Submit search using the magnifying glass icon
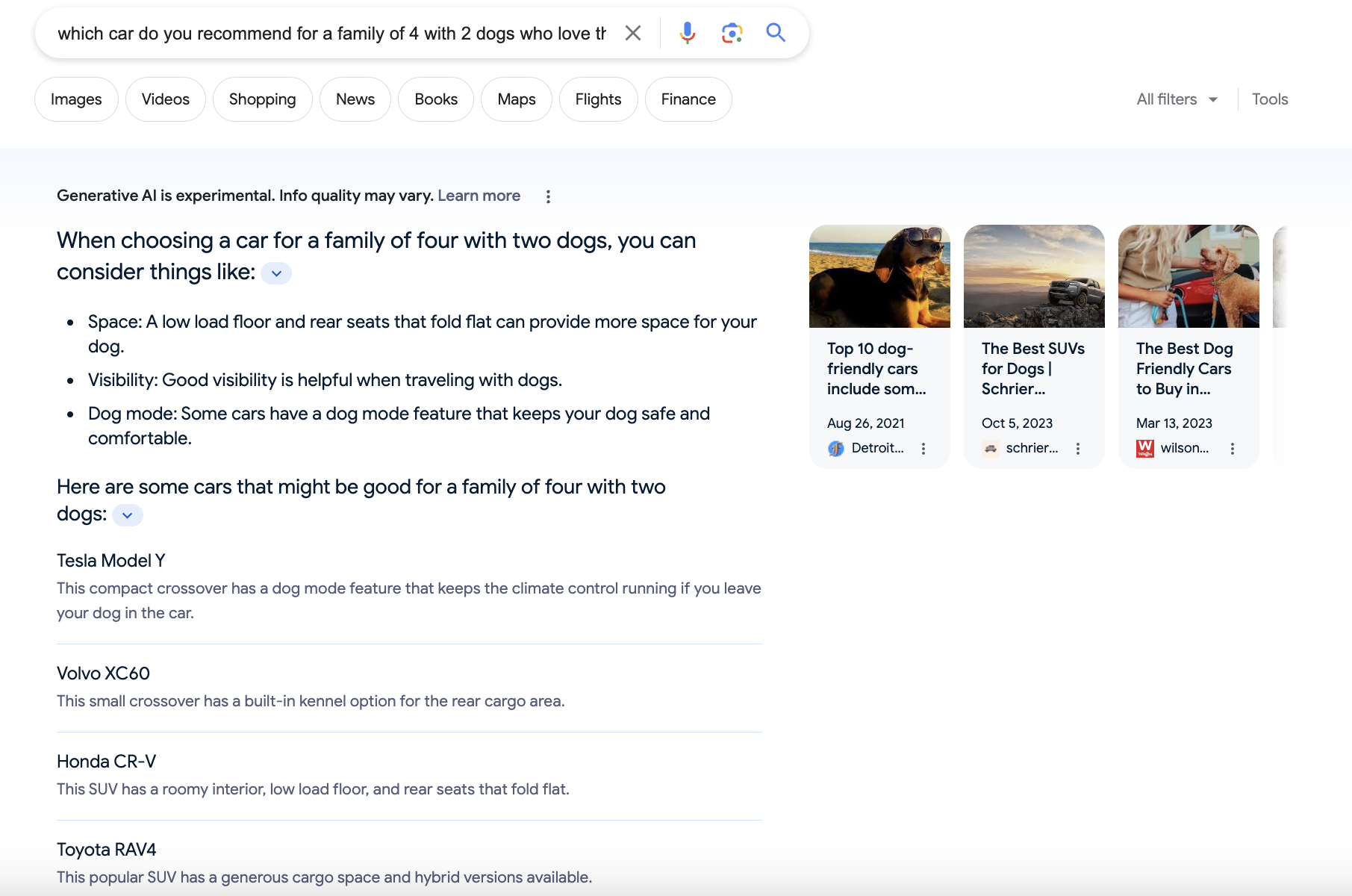1352x896 pixels. [776, 33]
